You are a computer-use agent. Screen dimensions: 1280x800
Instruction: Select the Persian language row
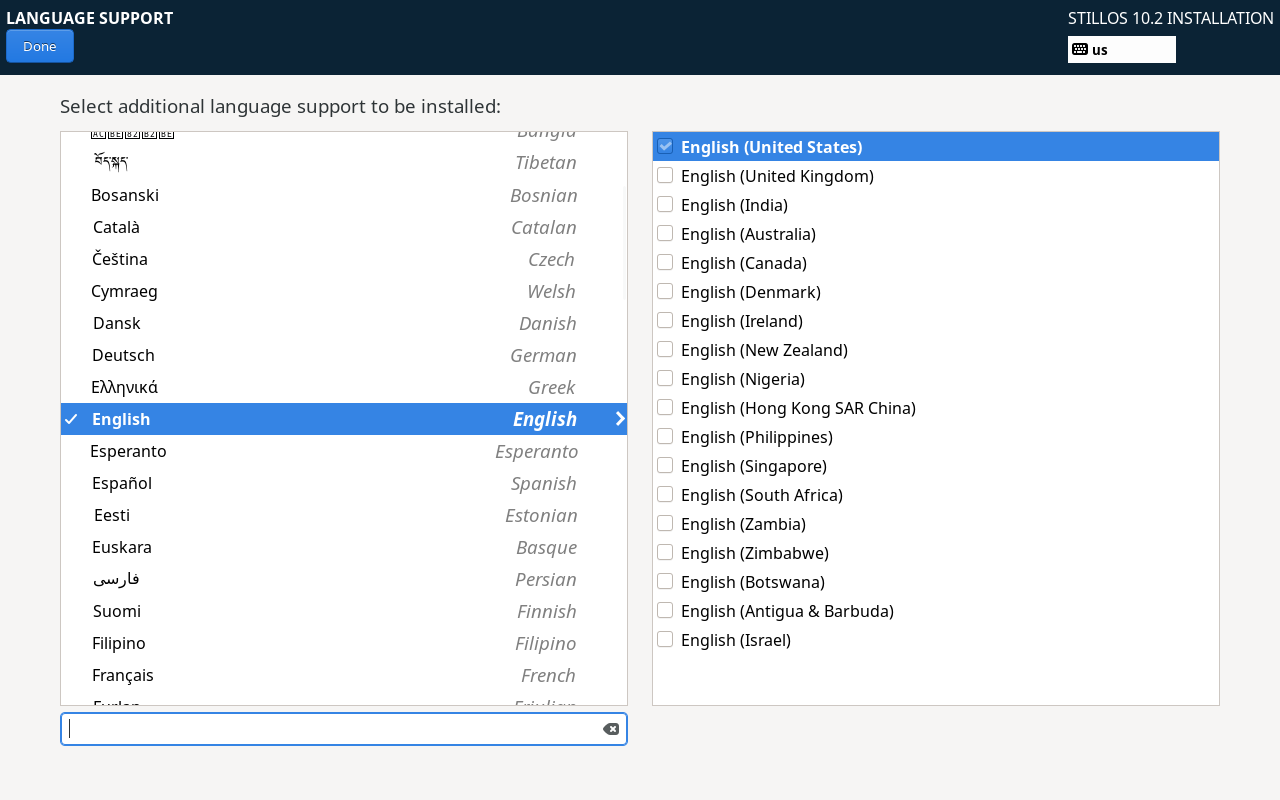(344, 579)
